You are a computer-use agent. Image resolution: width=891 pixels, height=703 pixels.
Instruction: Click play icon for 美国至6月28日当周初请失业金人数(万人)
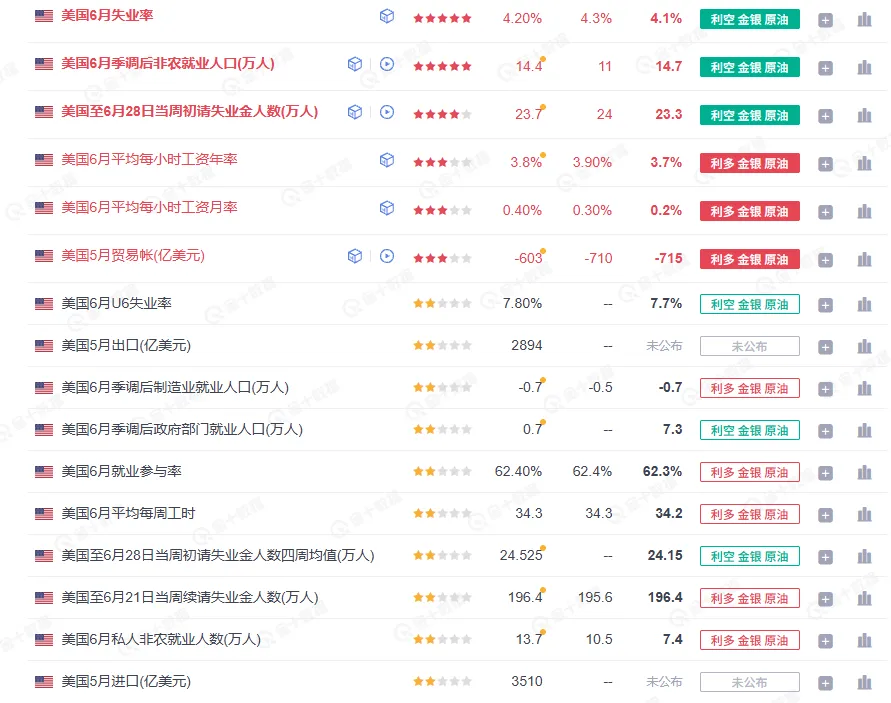387,112
